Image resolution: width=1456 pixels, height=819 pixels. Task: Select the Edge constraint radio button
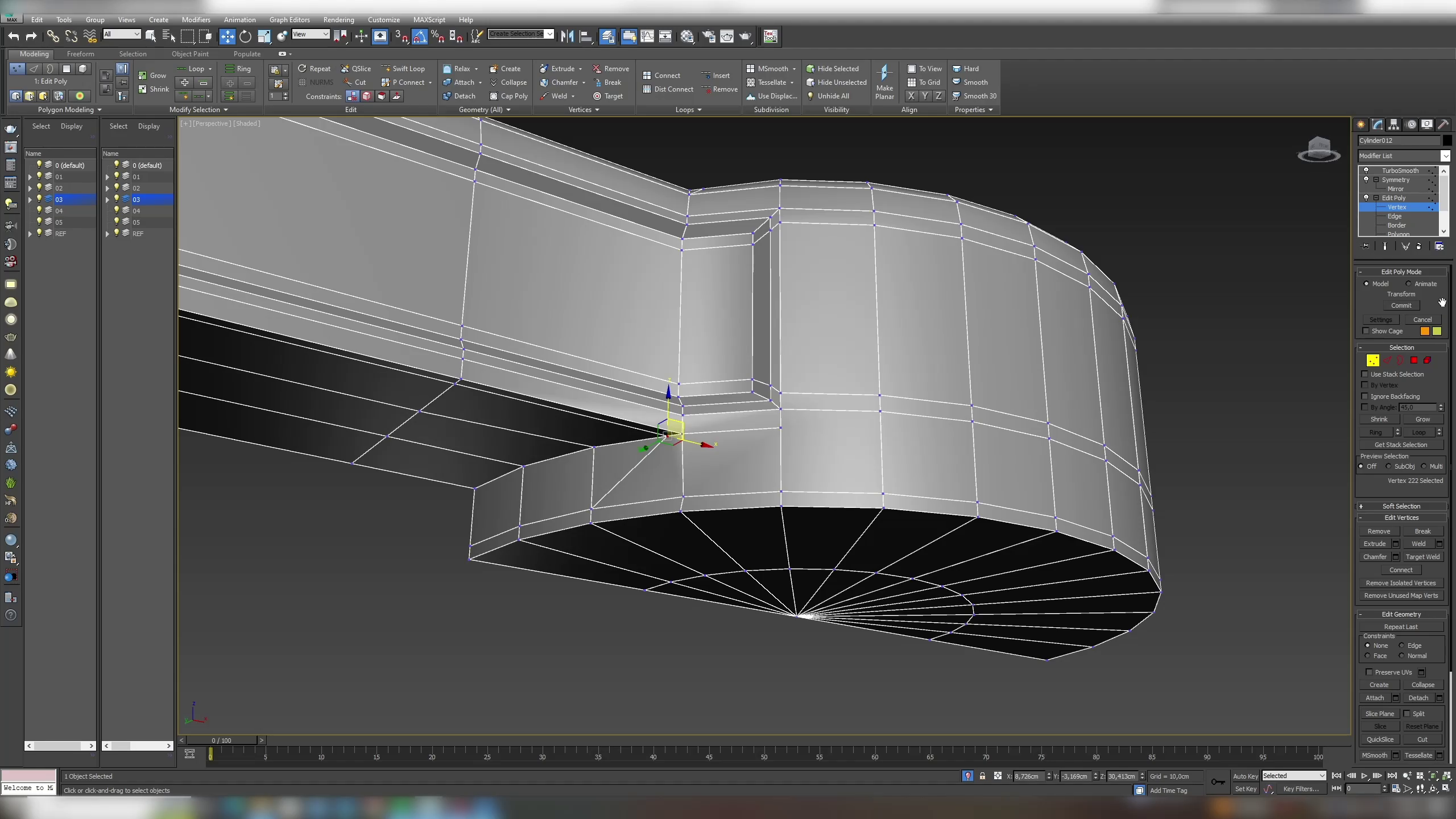click(1402, 646)
